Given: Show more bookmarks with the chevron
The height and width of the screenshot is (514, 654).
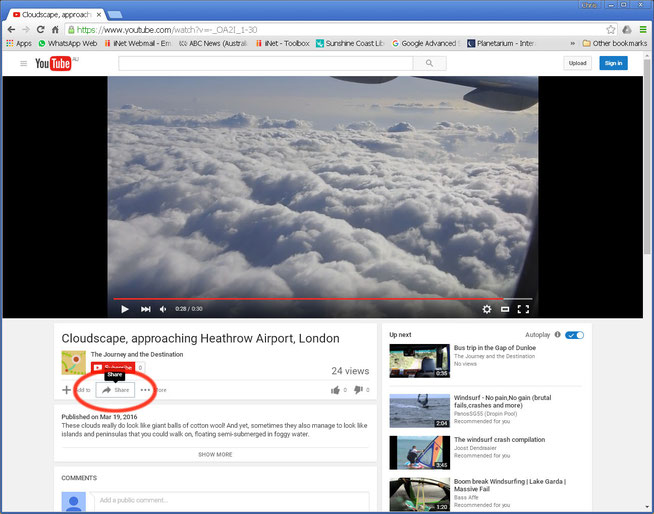Looking at the screenshot, I should (x=573, y=43).
